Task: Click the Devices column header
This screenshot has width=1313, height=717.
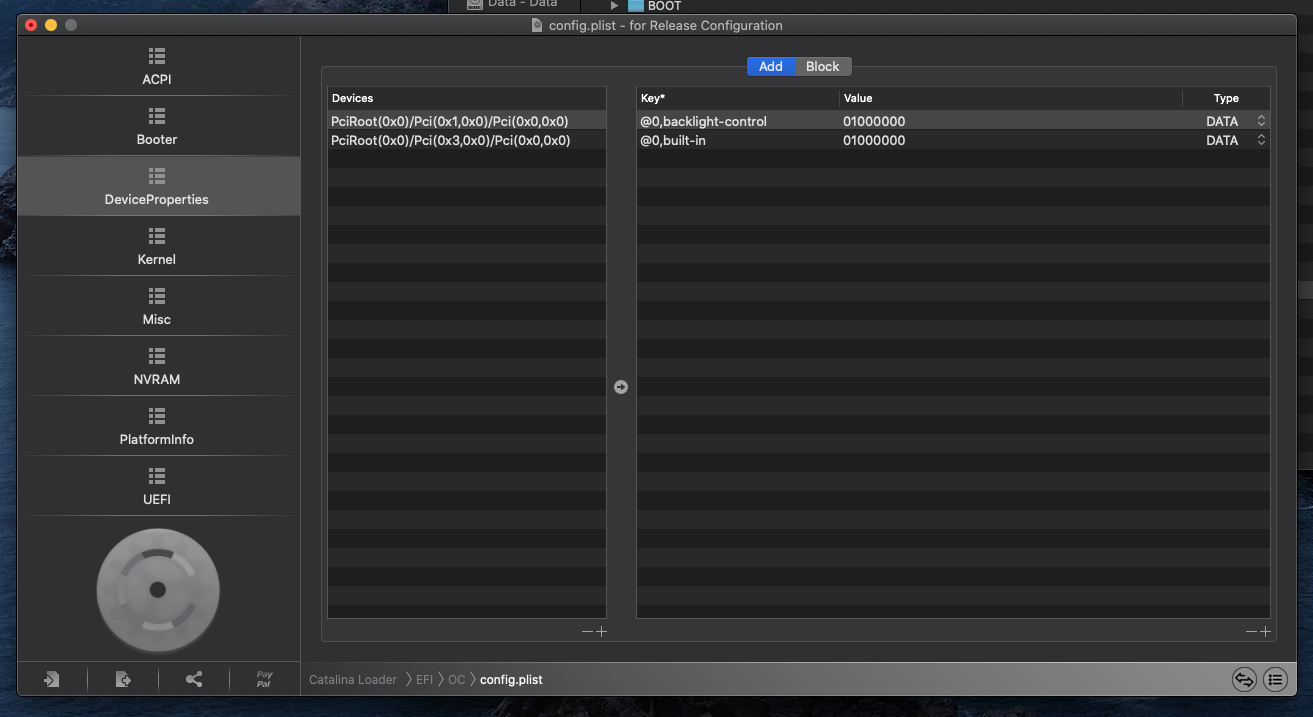Action: [467, 98]
